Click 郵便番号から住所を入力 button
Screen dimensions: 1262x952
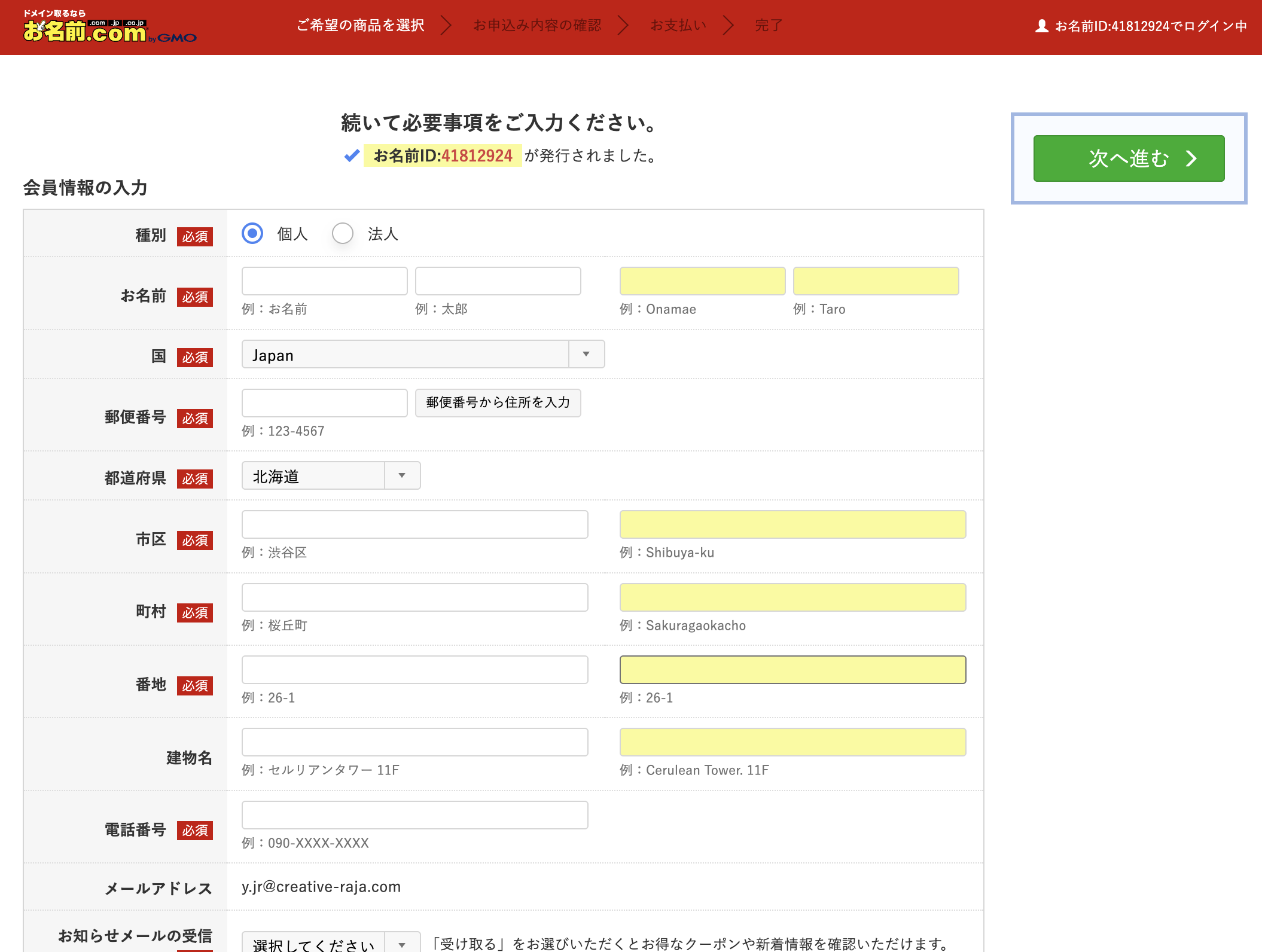(497, 402)
